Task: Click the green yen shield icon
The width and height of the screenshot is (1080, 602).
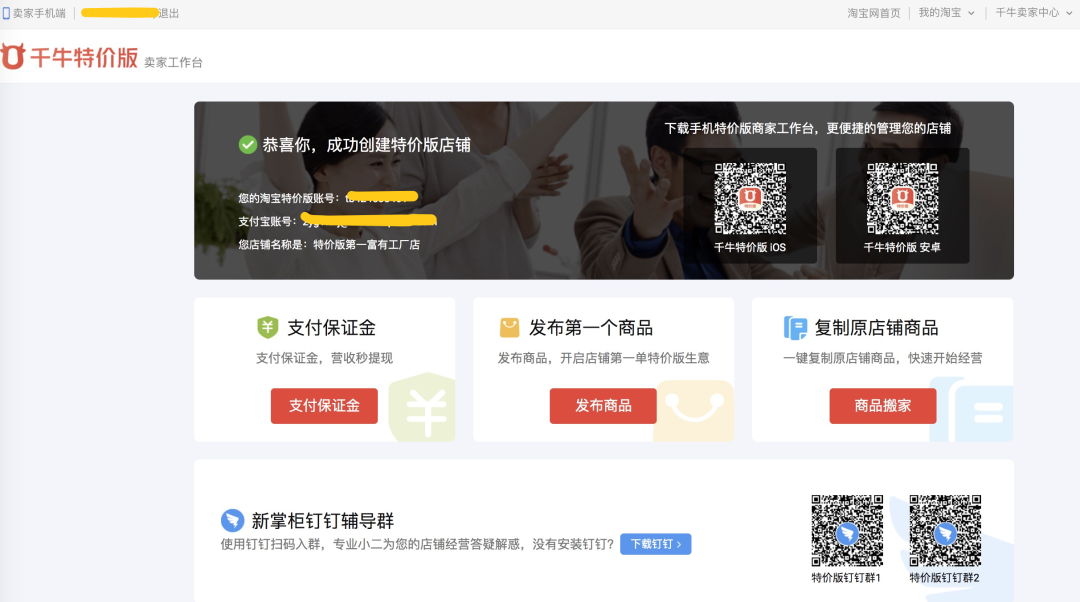Action: click(267, 327)
